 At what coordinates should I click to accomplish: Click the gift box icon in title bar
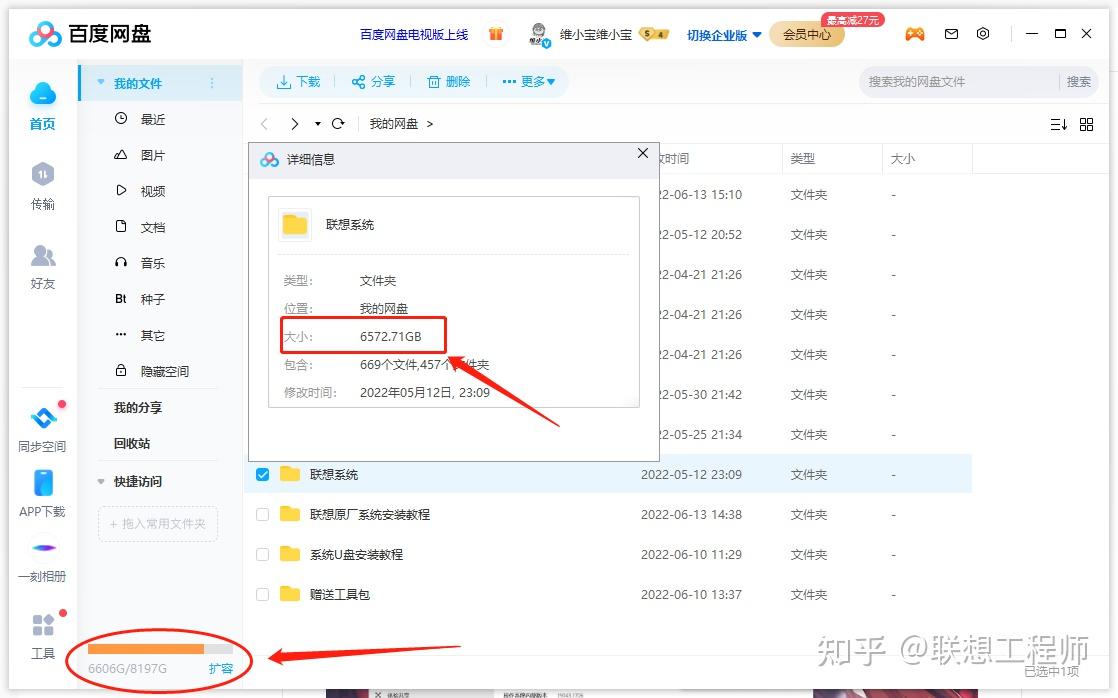click(x=496, y=34)
